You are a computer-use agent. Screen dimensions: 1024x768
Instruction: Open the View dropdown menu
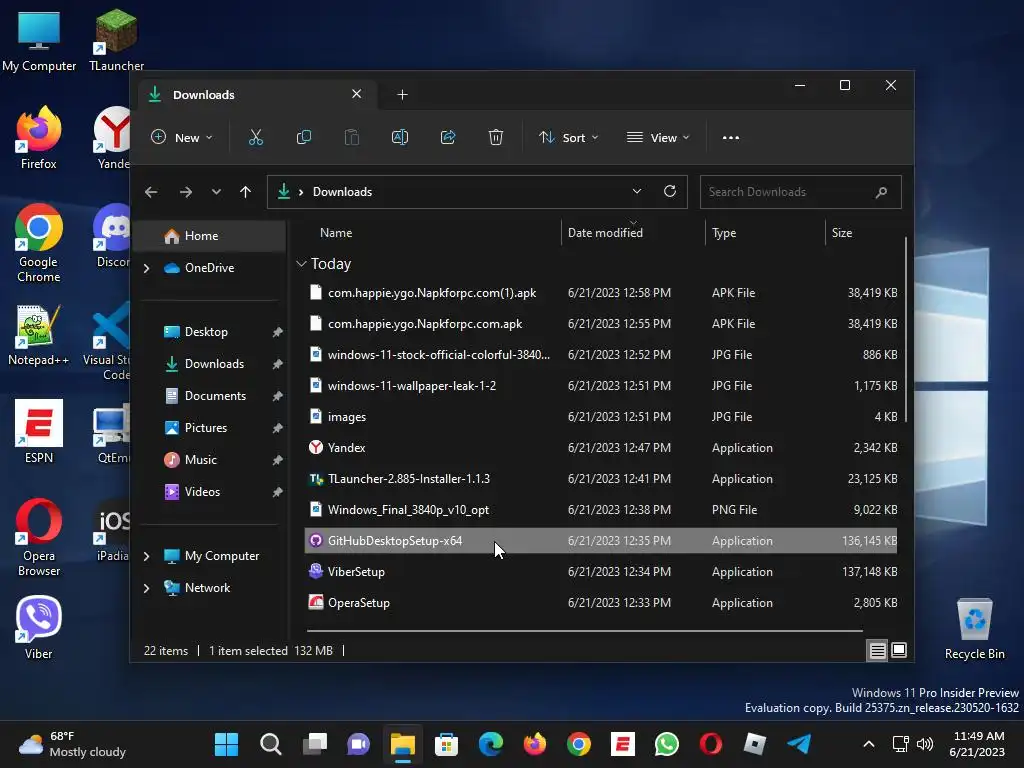[x=658, y=137]
